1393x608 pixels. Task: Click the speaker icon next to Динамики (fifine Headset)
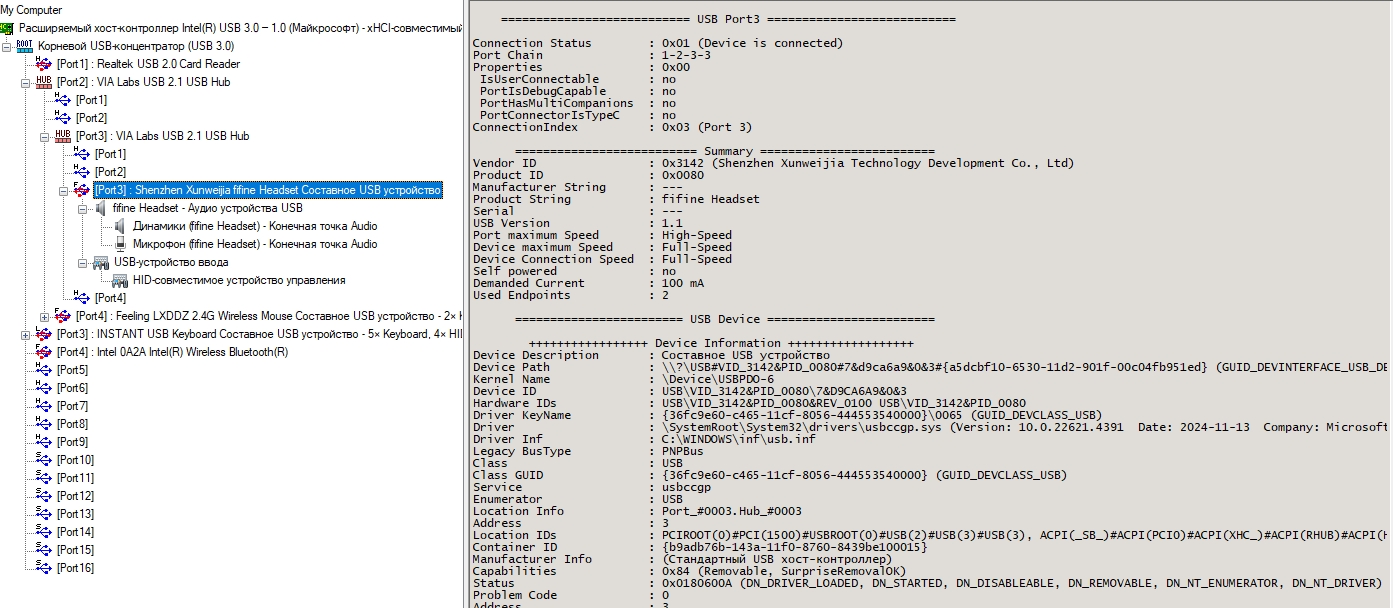coord(120,226)
